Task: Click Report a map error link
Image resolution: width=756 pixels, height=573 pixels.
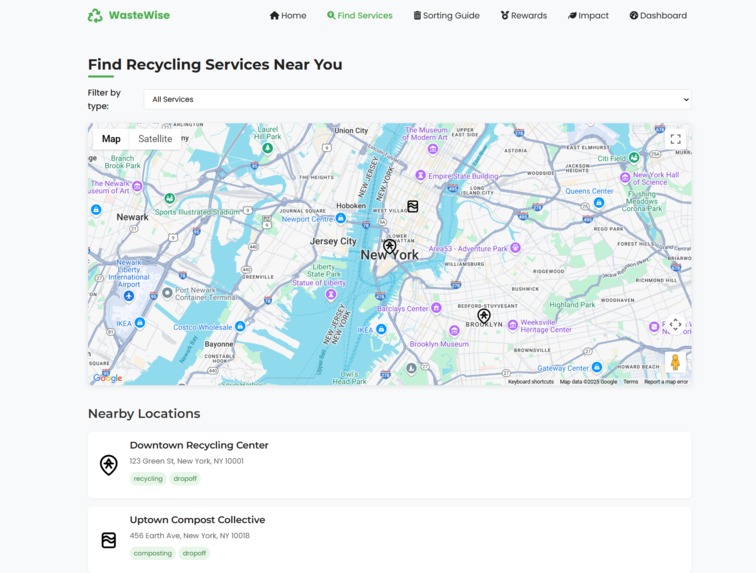Action: 666,382
